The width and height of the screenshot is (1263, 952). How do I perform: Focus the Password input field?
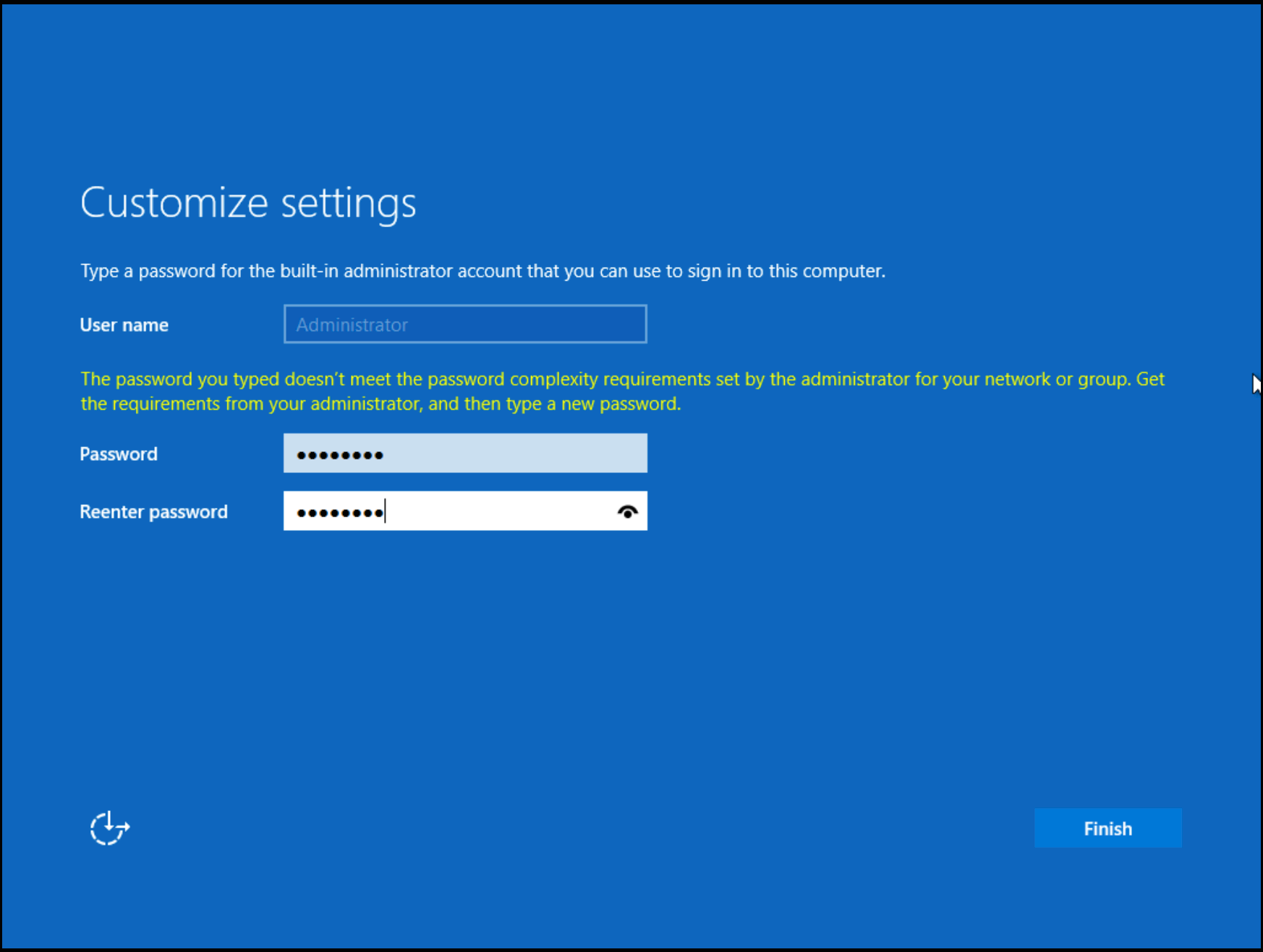tap(506, 454)
